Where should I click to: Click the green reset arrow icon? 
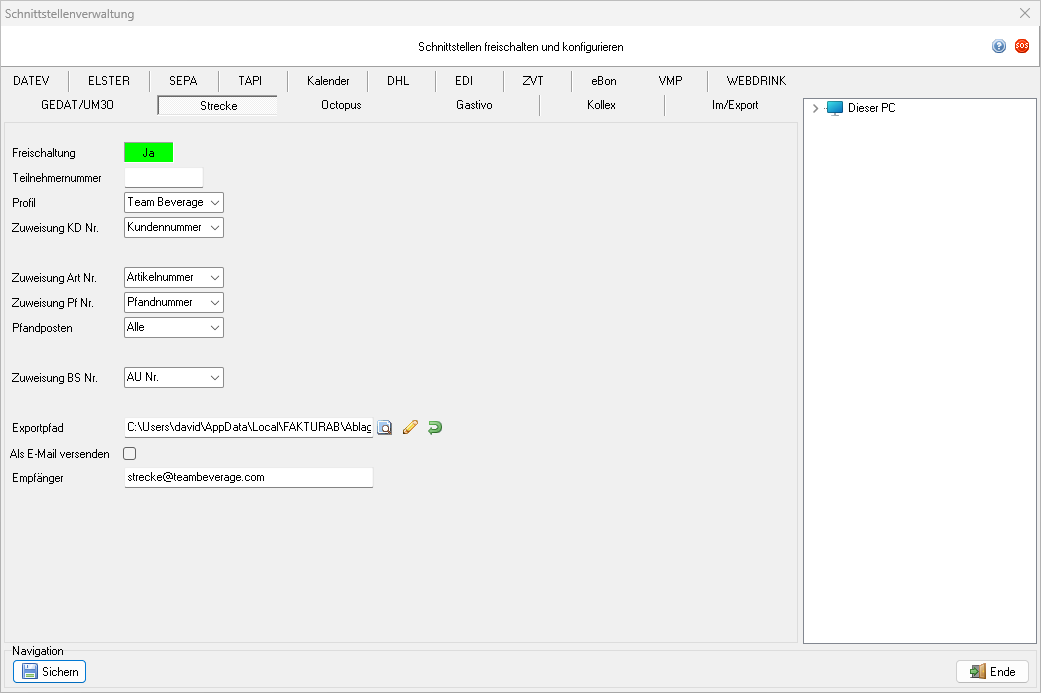pyautogui.click(x=434, y=428)
